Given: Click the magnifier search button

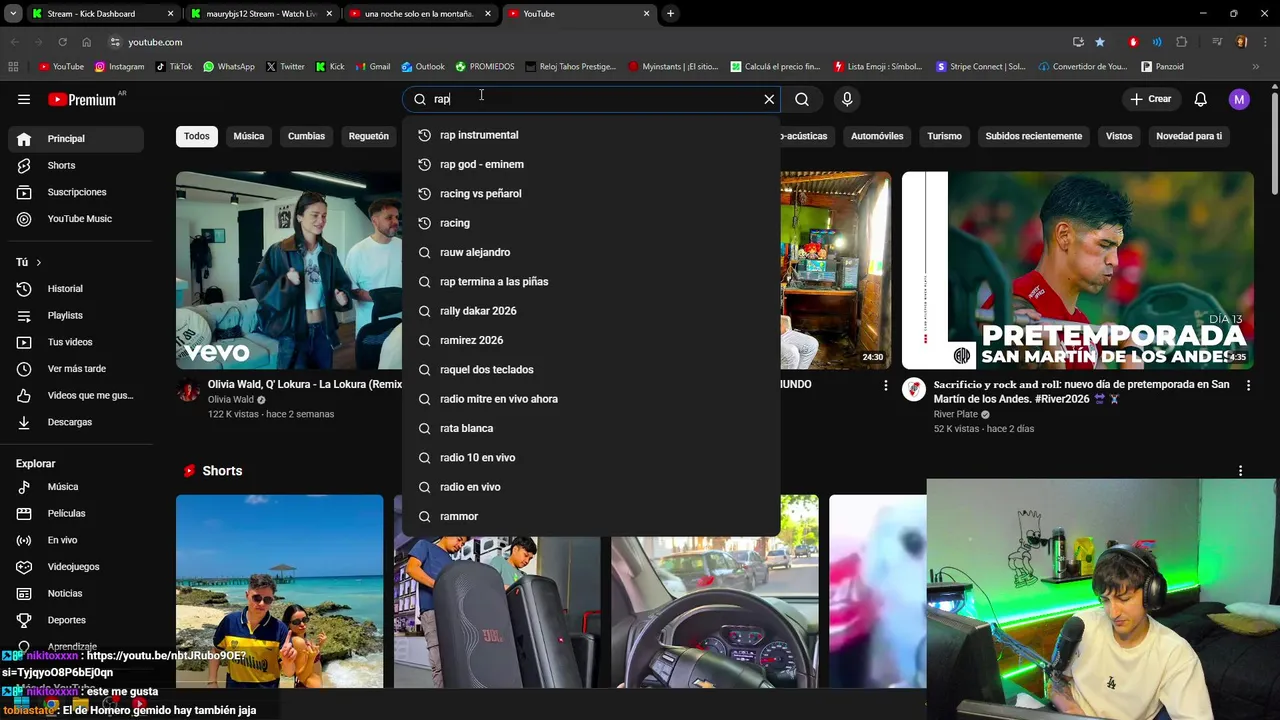Looking at the screenshot, I should pos(802,99).
